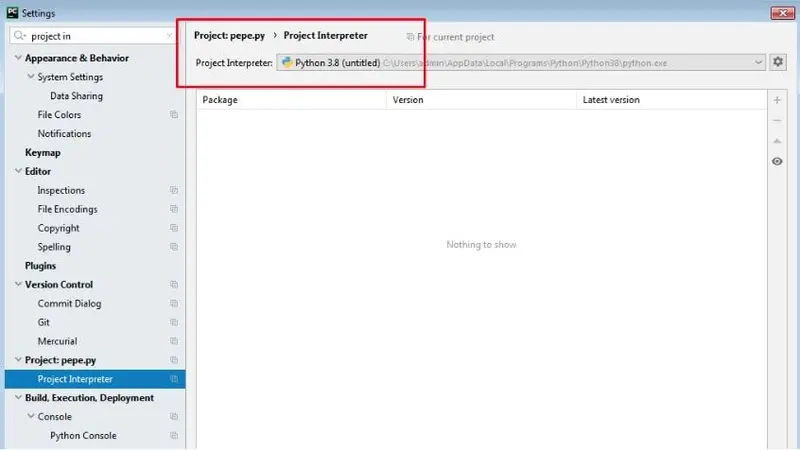Screen dimensions: 800x450
Task: Click project-level icon beside Project Interpreter row
Action: pyautogui.click(x=174, y=379)
